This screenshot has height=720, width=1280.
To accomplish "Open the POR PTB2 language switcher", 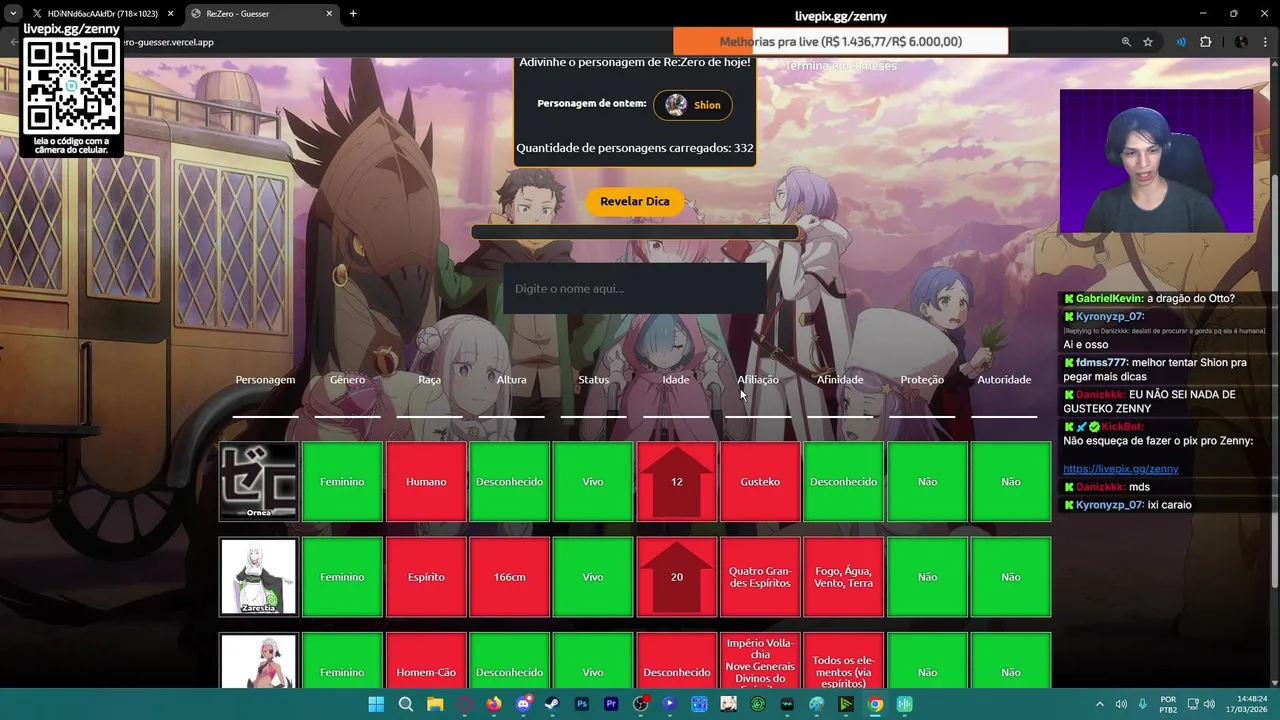I will tap(1168, 704).
